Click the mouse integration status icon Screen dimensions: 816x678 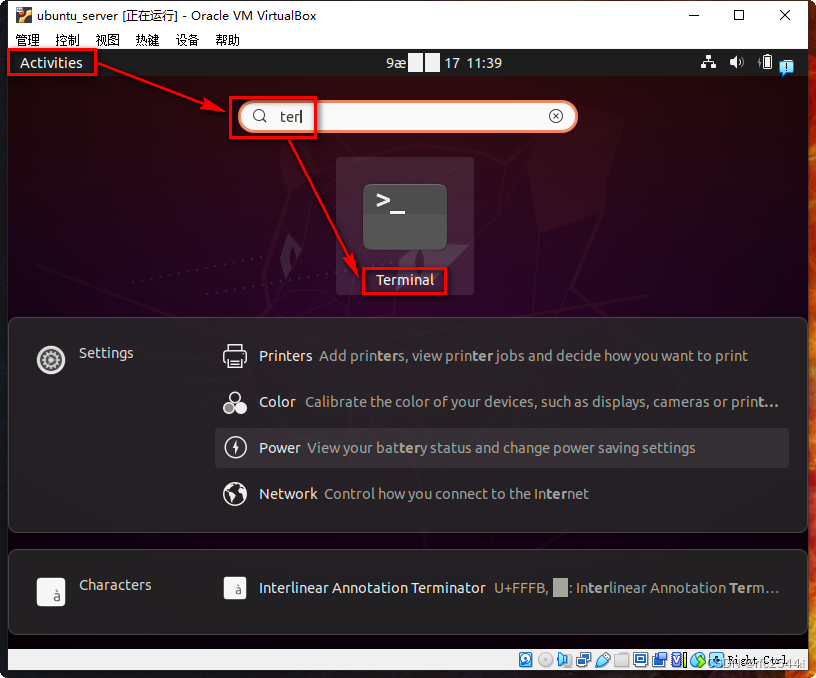point(698,660)
